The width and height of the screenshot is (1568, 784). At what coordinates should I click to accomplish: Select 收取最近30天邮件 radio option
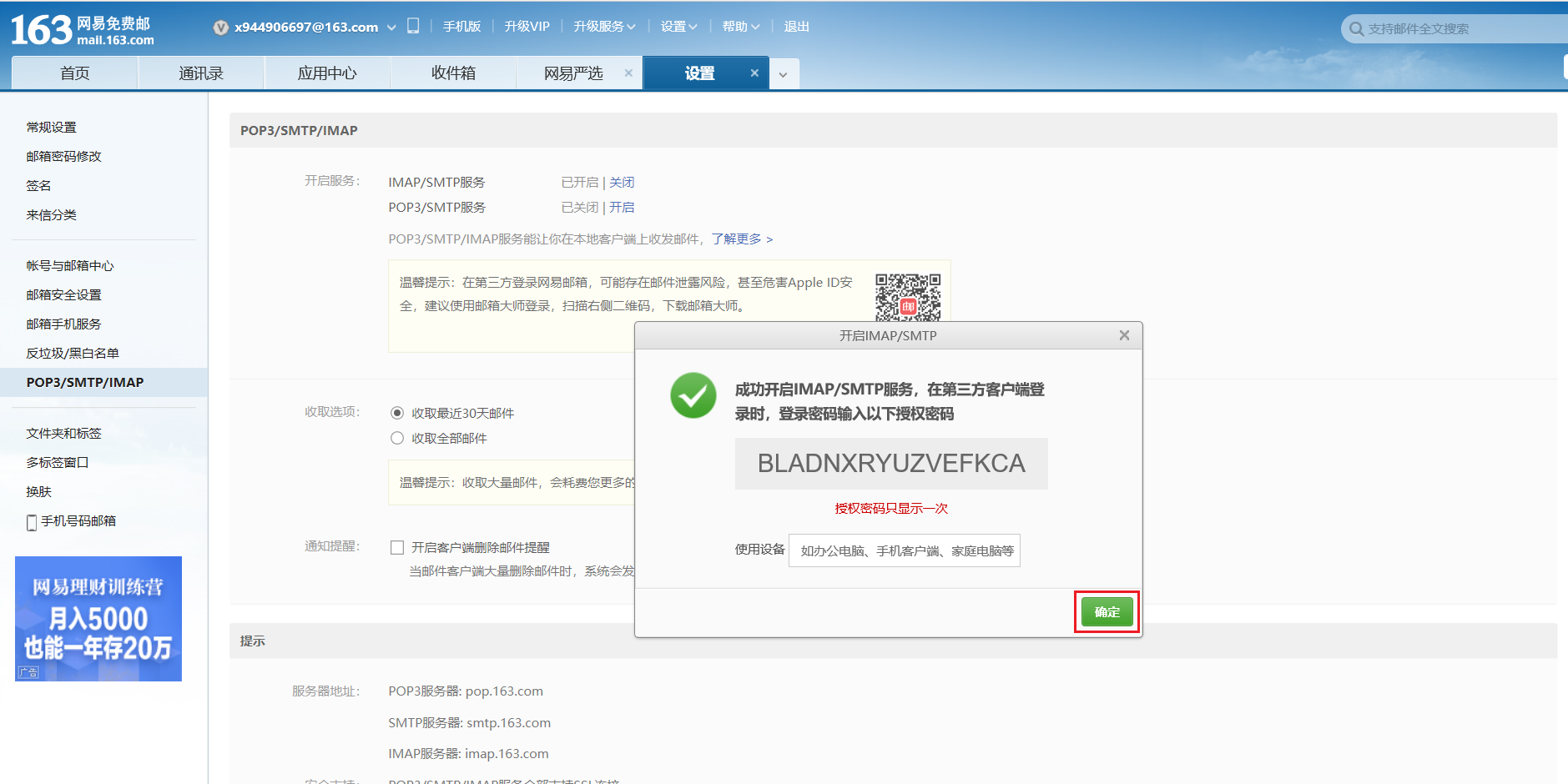tap(397, 413)
